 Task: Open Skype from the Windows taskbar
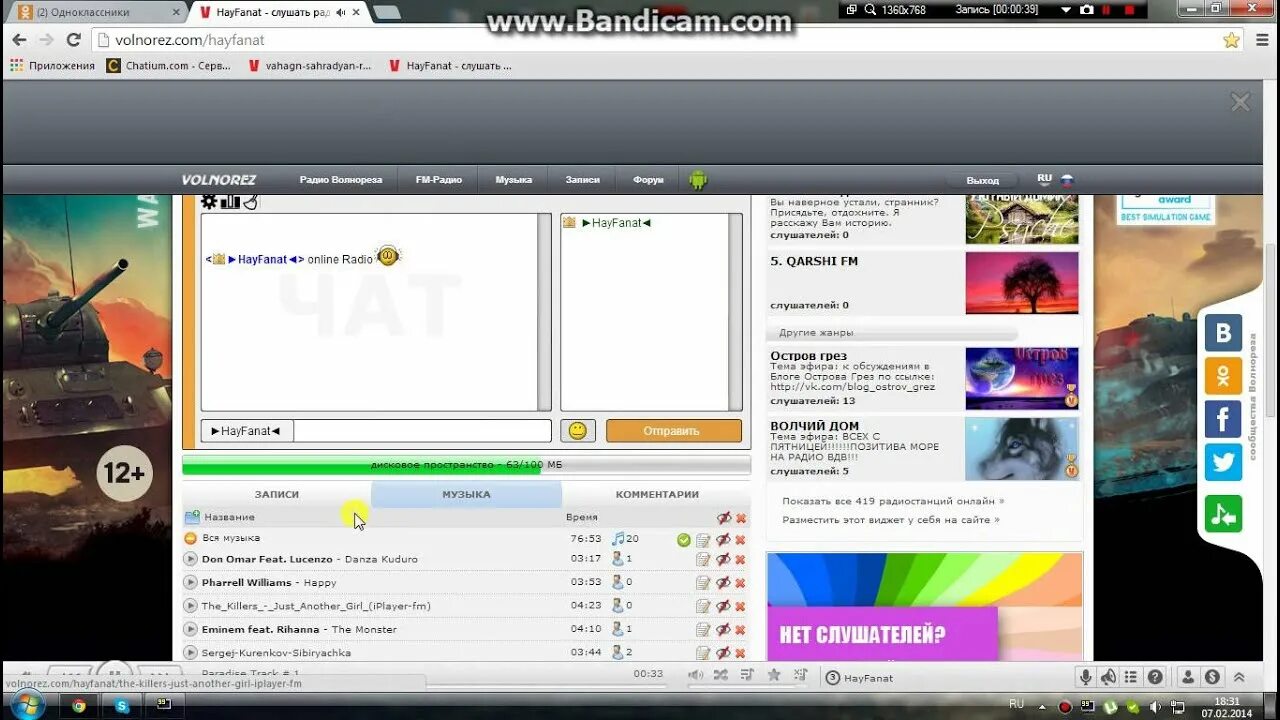[122, 705]
